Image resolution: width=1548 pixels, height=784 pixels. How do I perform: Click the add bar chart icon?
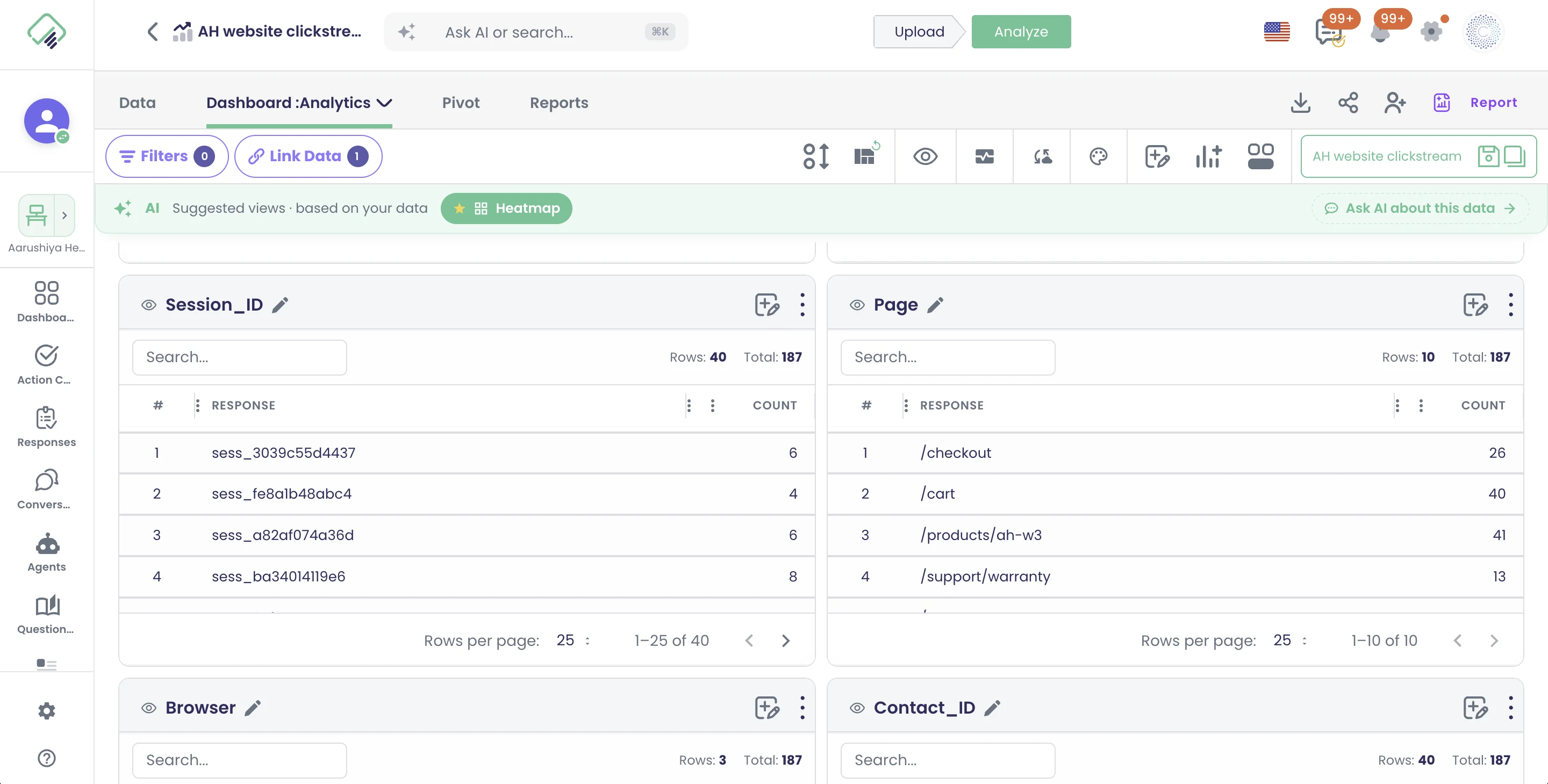pos(1208,156)
